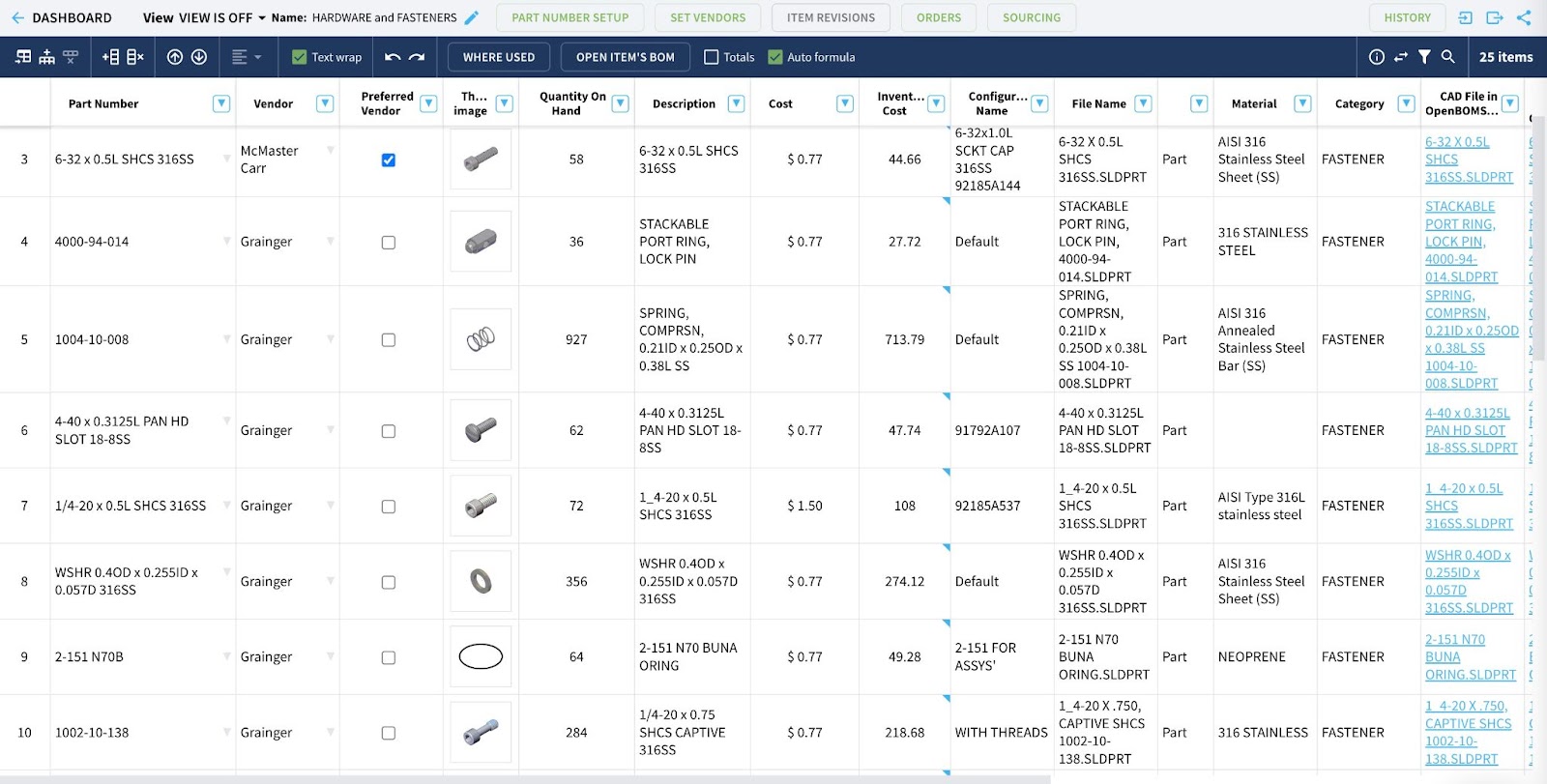1547x784 pixels.
Task: Open the ITEM REVISIONS tab
Action: [x=830, y=17]
